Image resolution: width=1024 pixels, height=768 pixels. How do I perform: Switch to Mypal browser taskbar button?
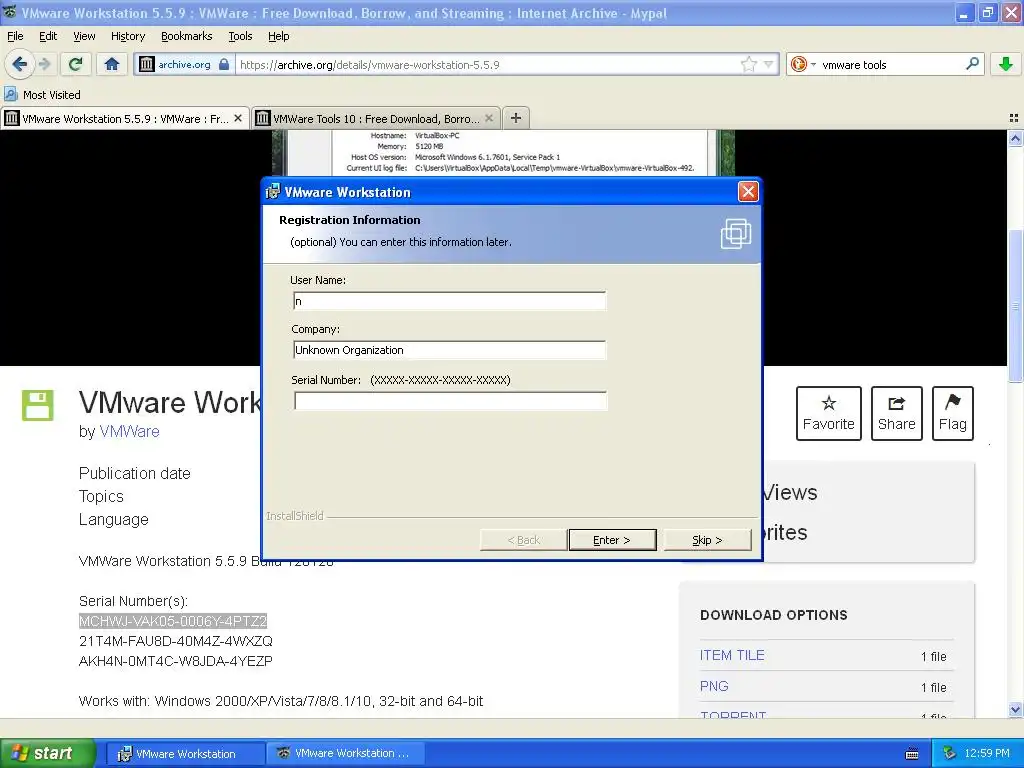pyautogui.click(x=345, y=754)
